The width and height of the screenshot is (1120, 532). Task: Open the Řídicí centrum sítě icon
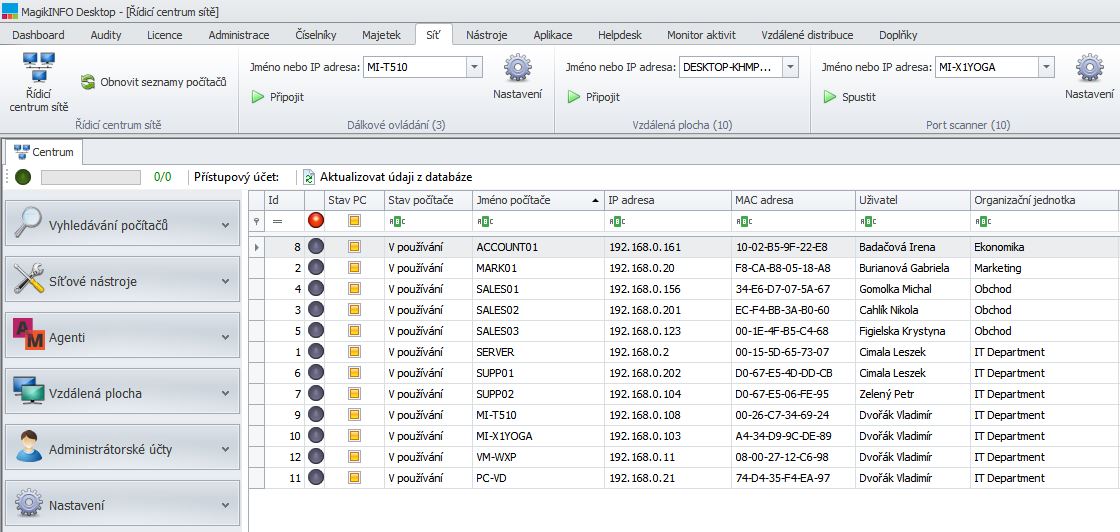[x=39, y=68]
